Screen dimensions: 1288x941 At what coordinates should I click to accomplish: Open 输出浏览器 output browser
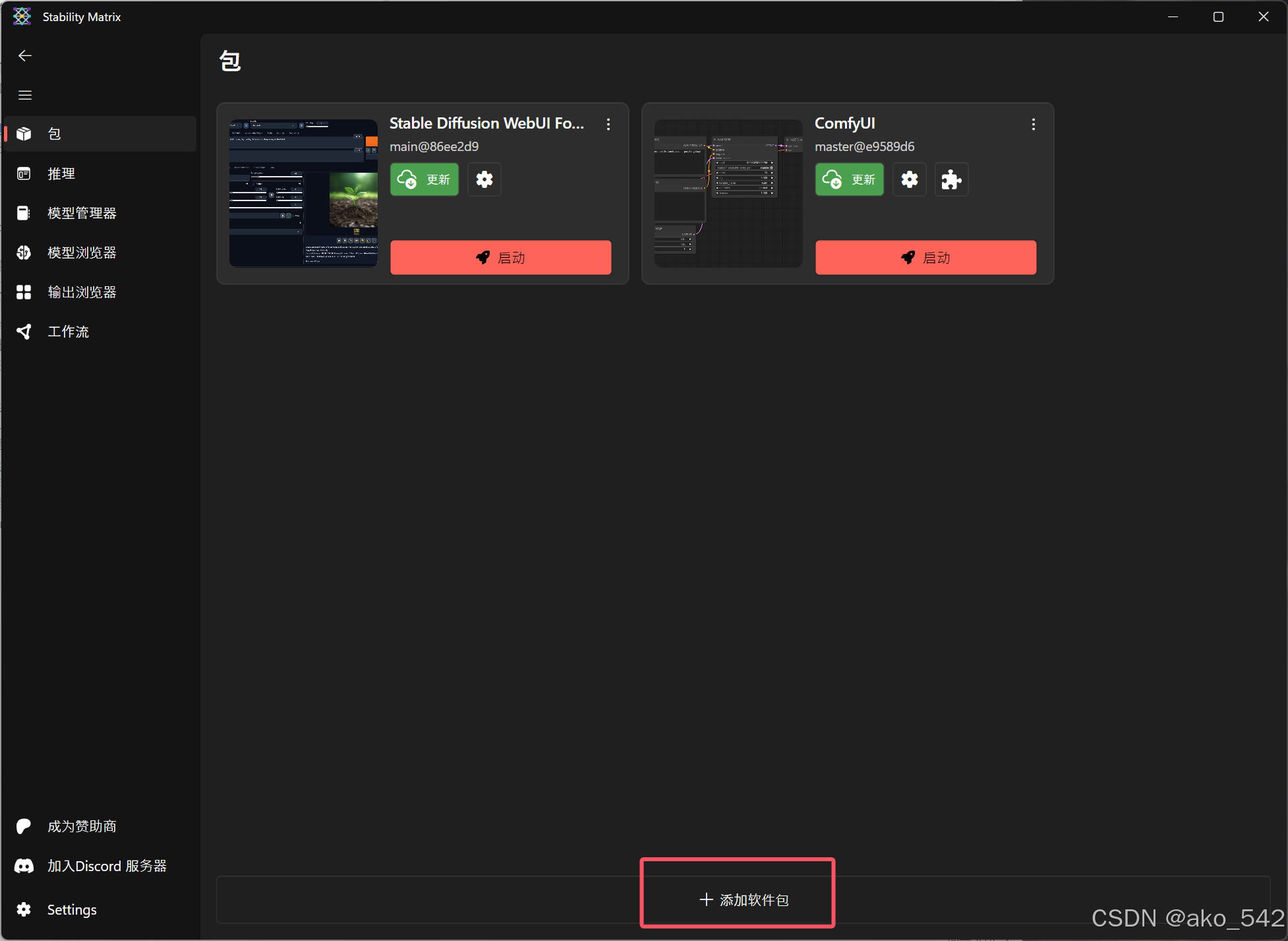pyautogui.click(x=100, y=292)
